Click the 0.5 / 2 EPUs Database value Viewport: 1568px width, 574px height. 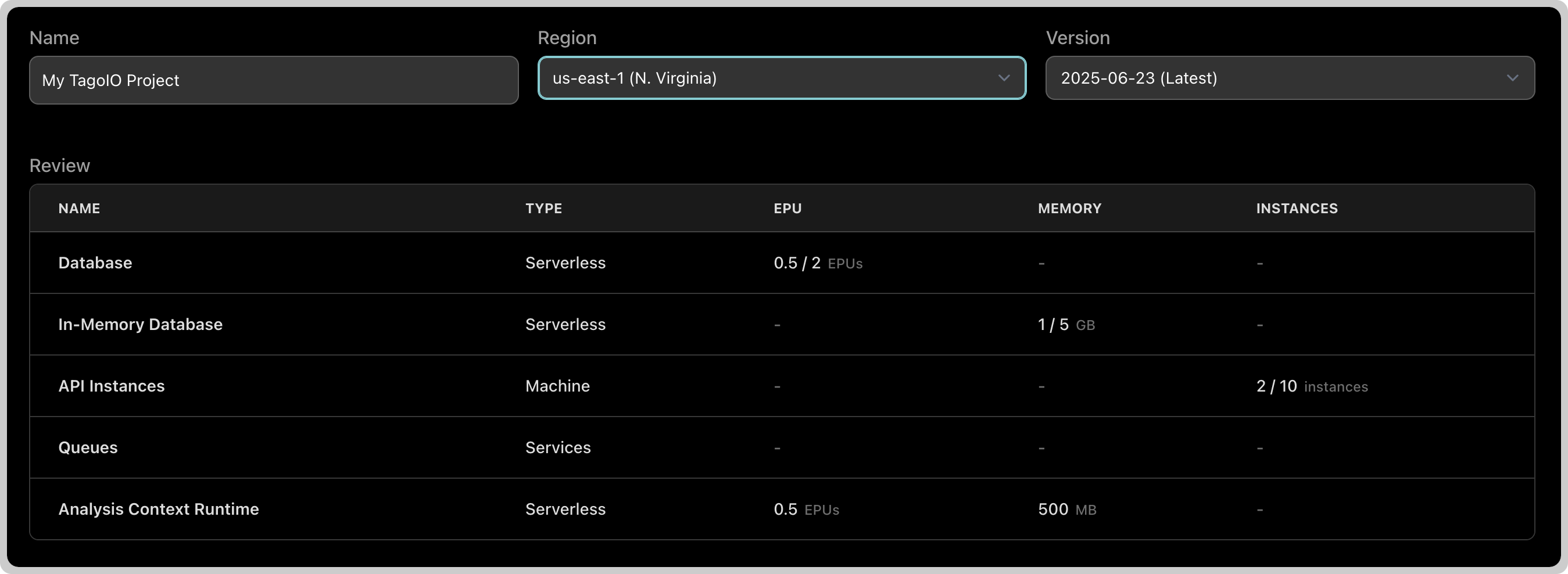point(818,263)
